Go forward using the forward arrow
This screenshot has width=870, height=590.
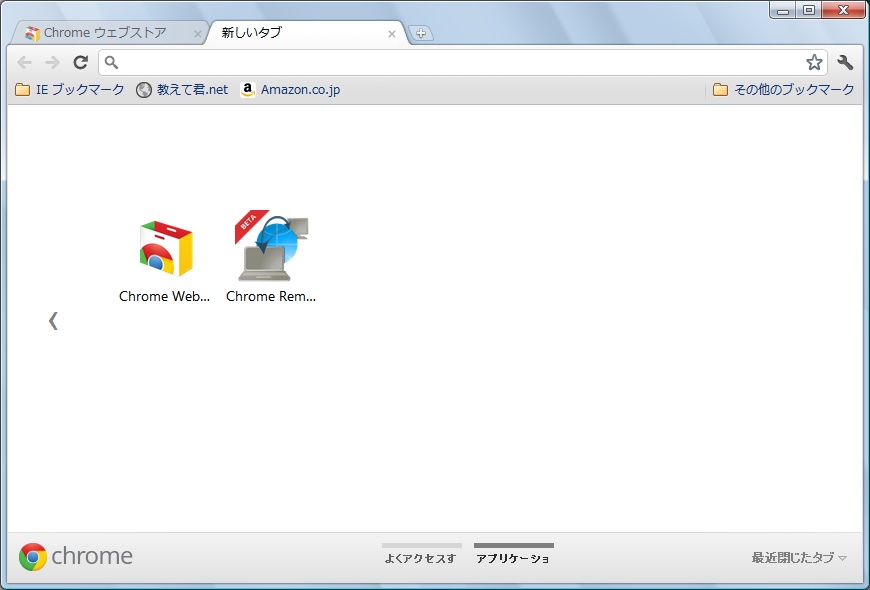(x=52, y=62)
